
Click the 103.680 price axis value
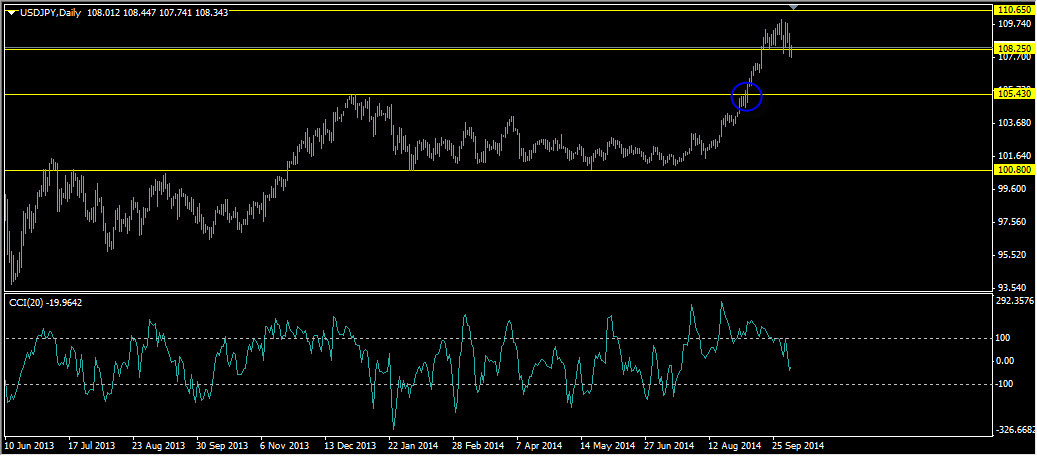1013,123
